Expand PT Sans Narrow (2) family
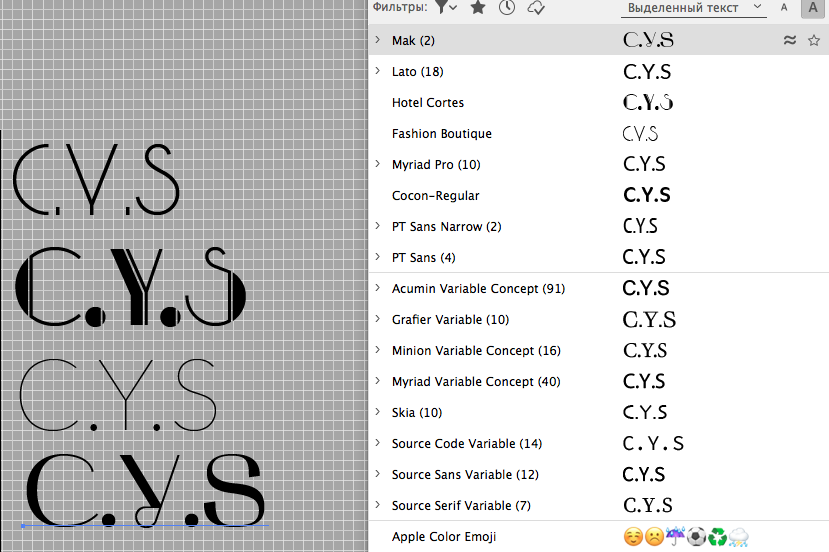 point(377,226)
